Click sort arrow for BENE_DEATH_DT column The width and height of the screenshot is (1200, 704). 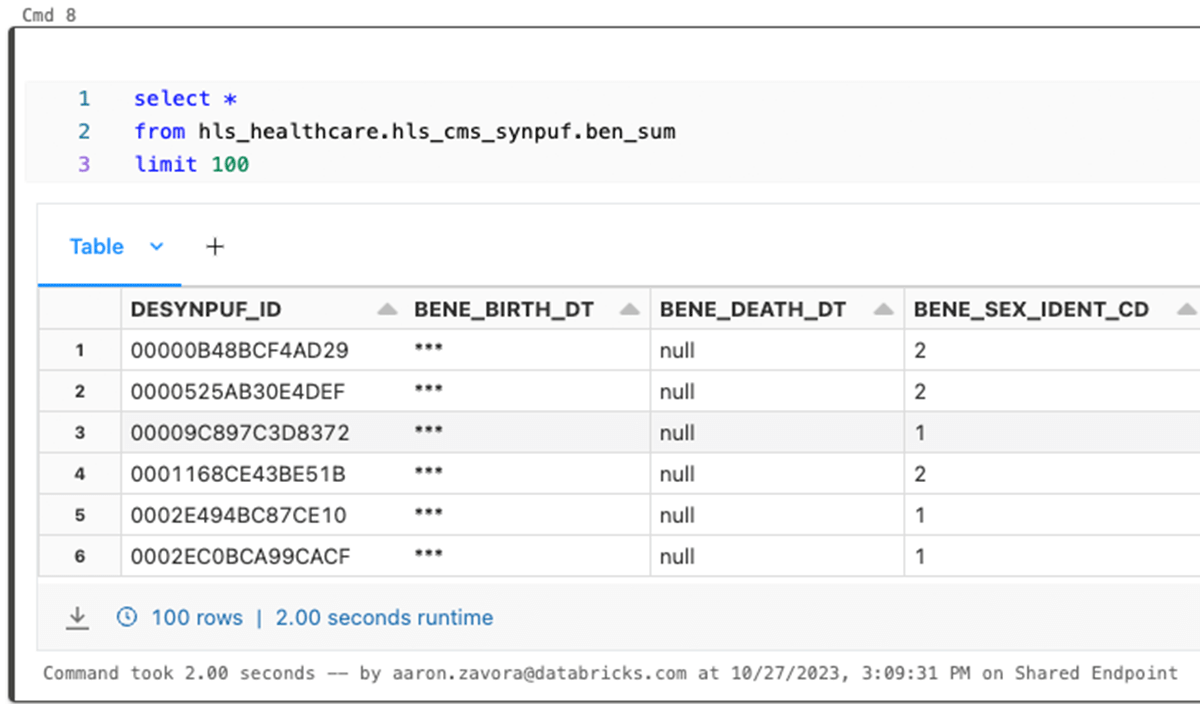point(884,310)
